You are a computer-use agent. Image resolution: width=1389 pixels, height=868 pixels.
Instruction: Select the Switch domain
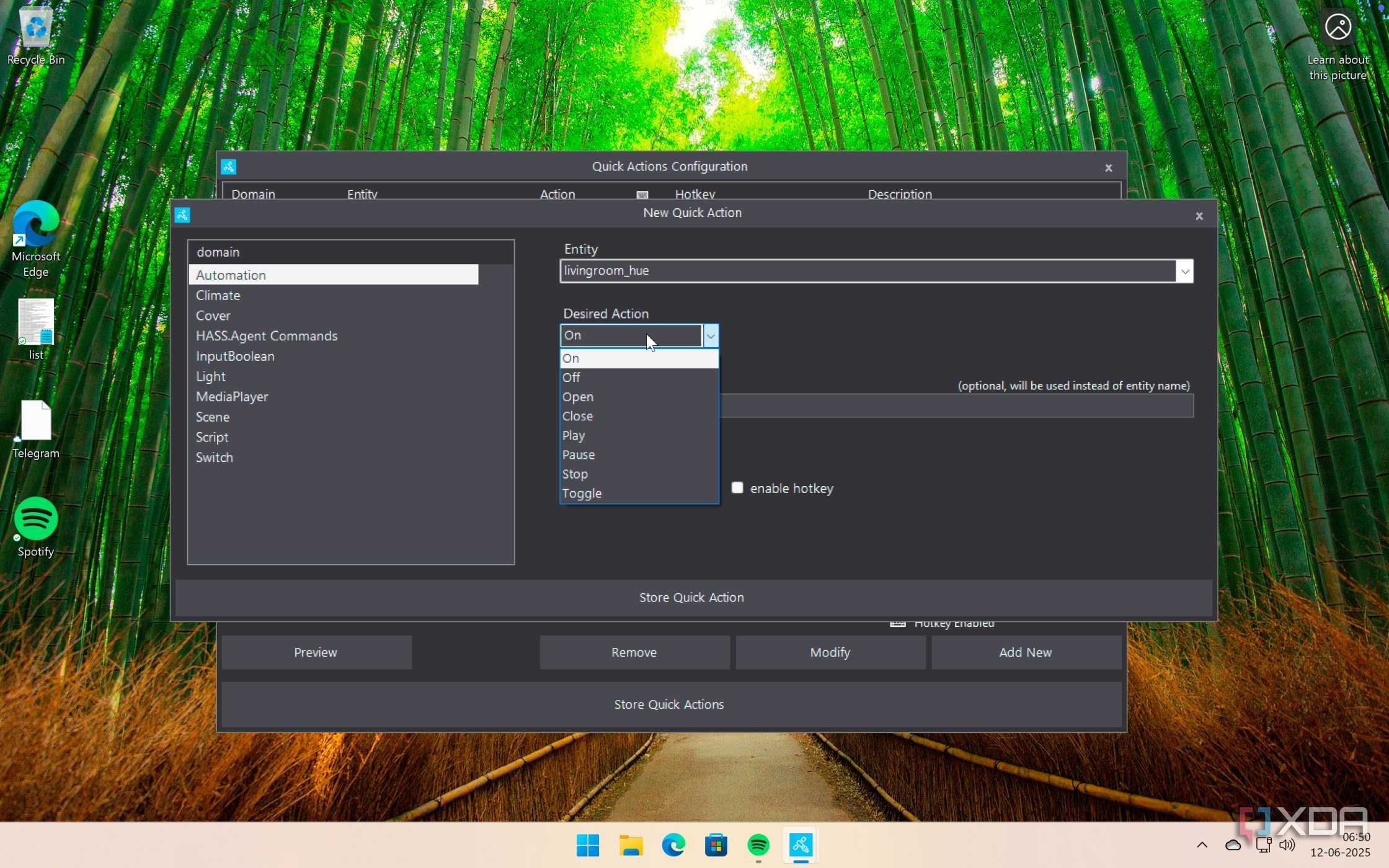pos(334,457)
